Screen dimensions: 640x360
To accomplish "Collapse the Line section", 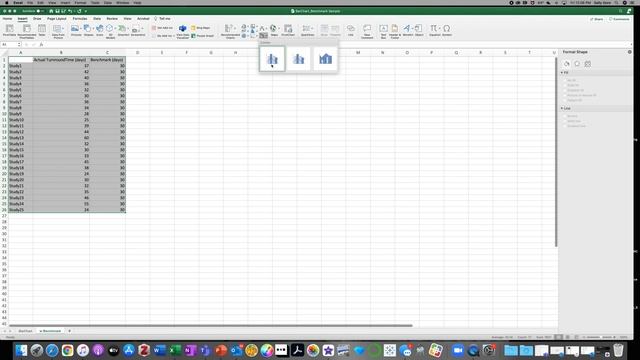I will [x=562, y=108].
